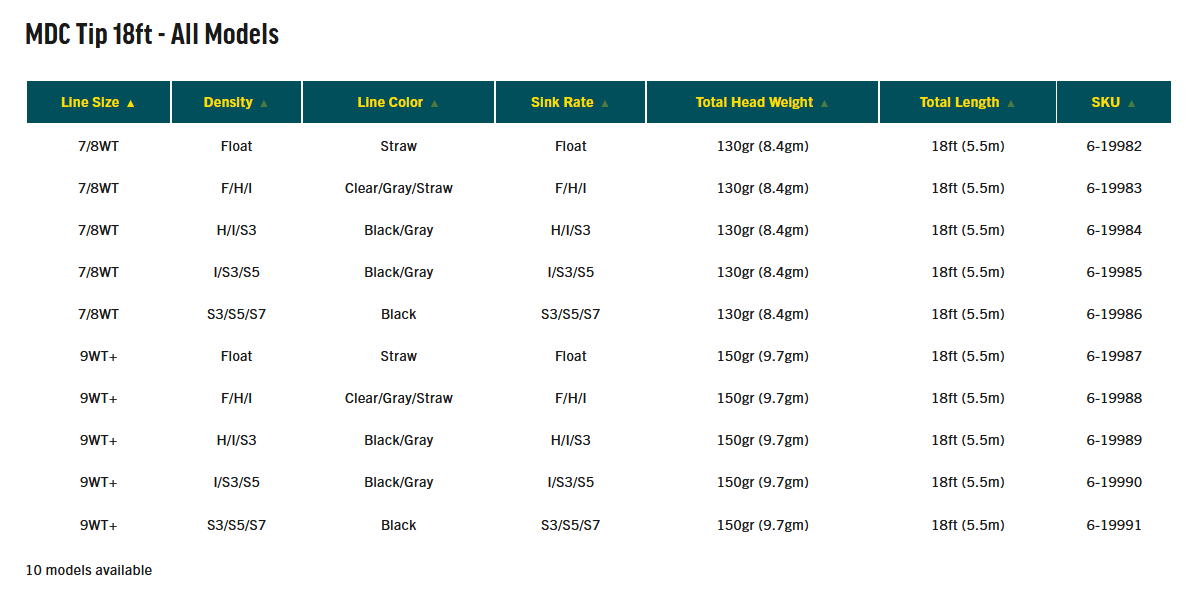The width and height of the screenshot is (1200, 599).
Task: Click the Line Size sort arrow icon
Action: tap(131, 103)
